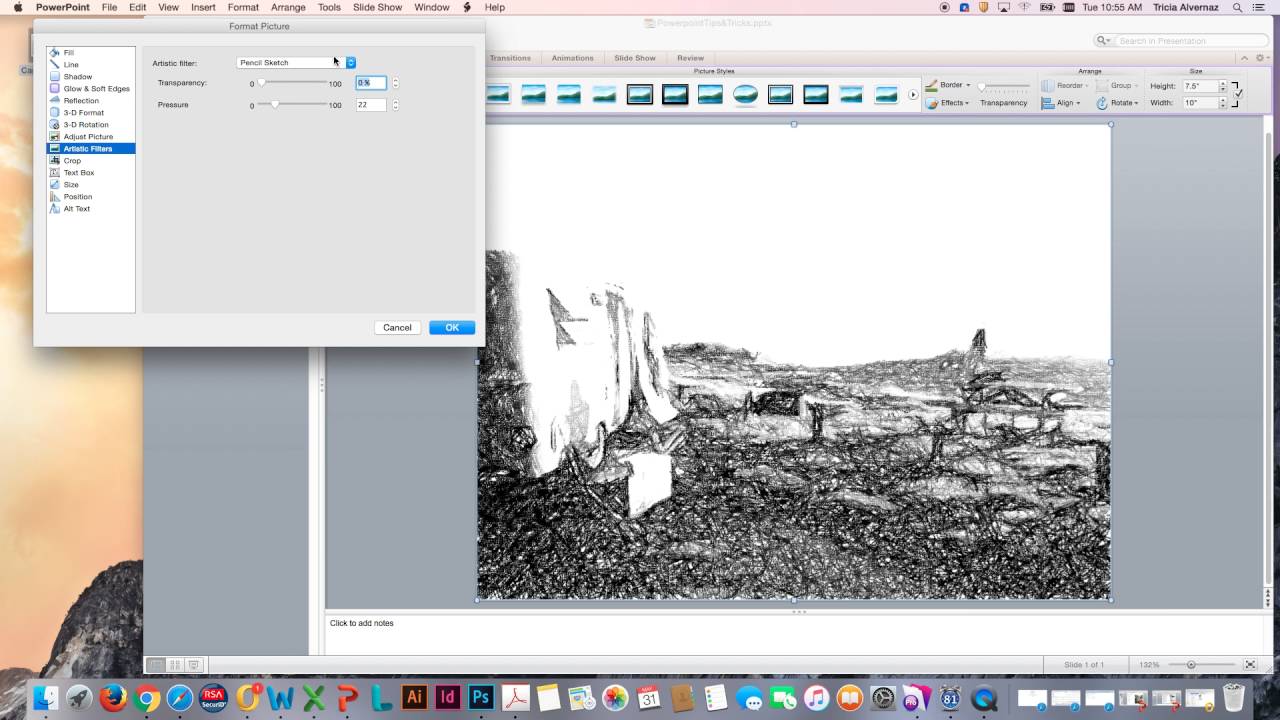Open the Edit menu
The image size is (1280, 720).
pos(137,7)
